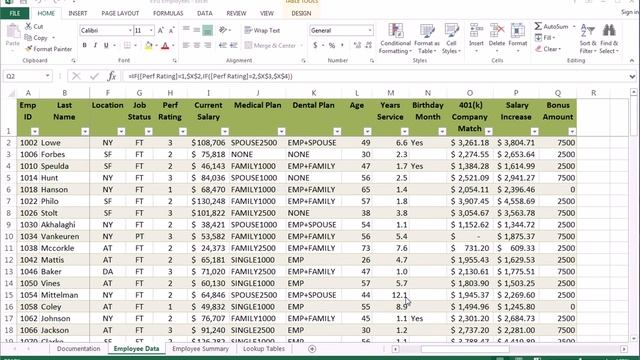This screenshot has width=640, height=360.
Task: Toggle Bold formatting
Action: point(84,45)
